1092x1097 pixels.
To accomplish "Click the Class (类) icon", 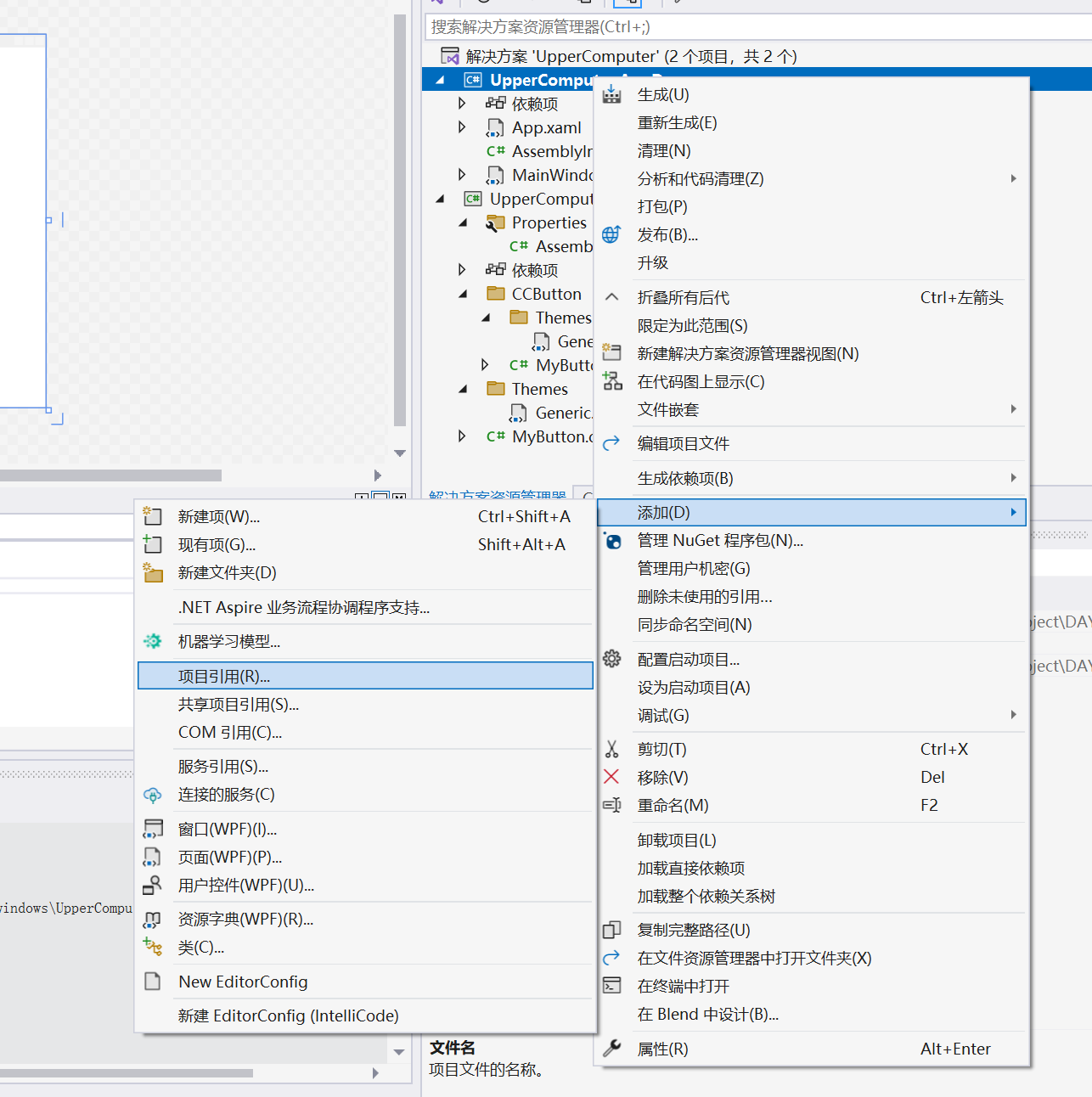I will [x=153, y=947].
